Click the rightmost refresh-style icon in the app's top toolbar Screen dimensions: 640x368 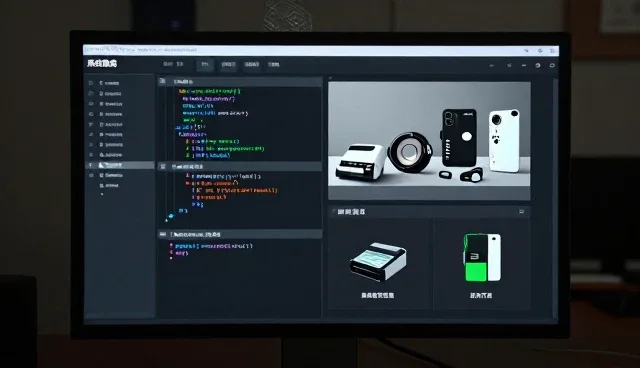click(552, 65)
